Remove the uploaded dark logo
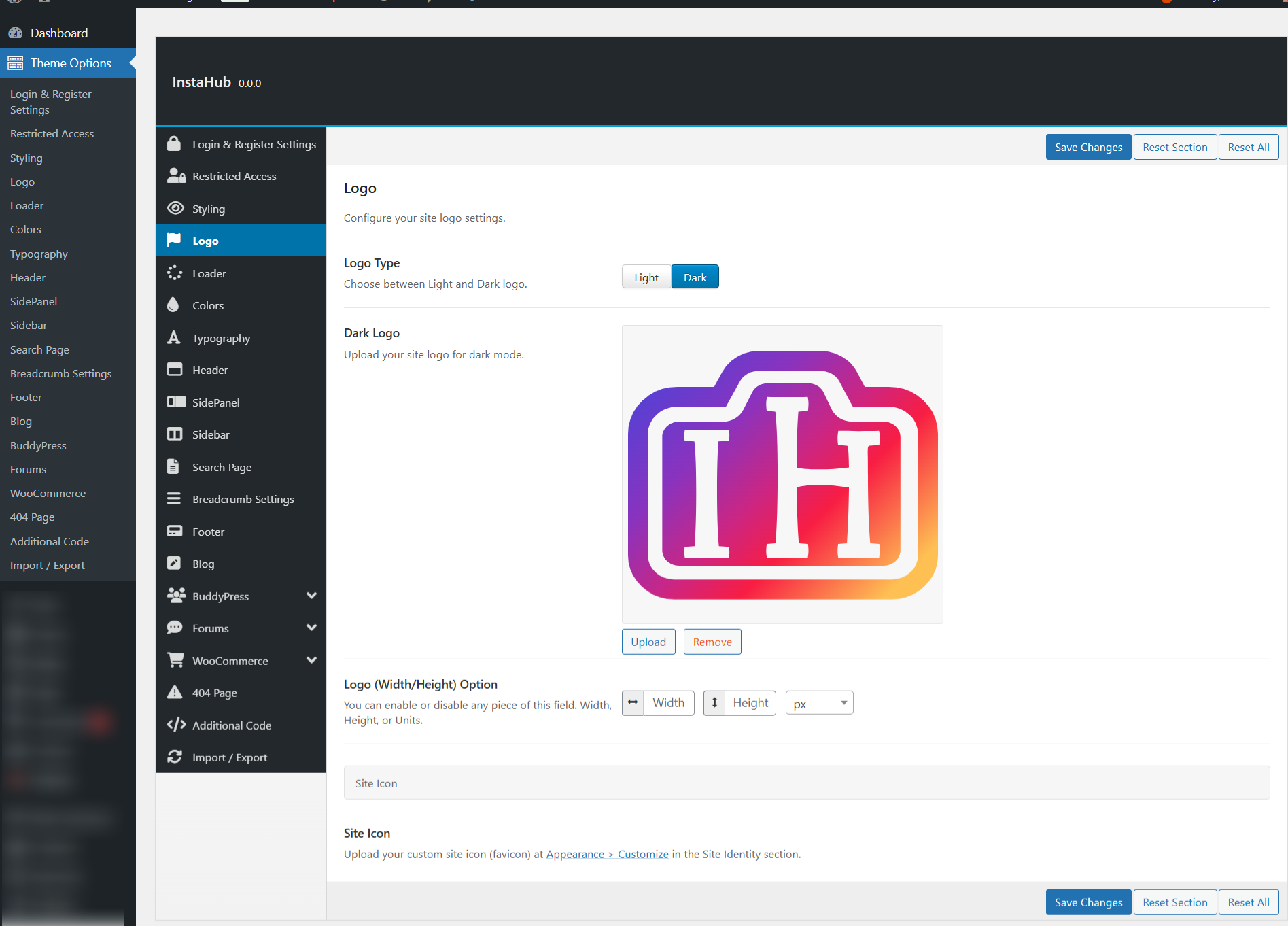The height and width of the screenshot is (926, 1288). [x=712, y=642]
